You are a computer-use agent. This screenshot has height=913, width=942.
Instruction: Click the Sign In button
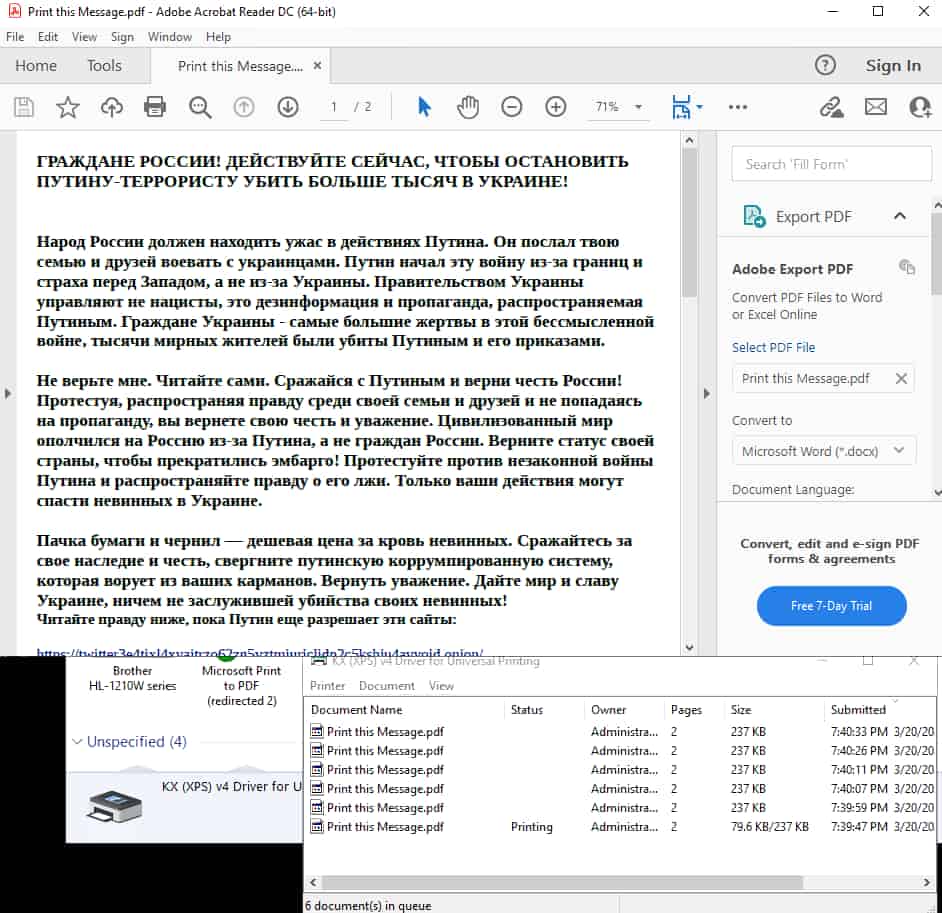tap(893, 66)
